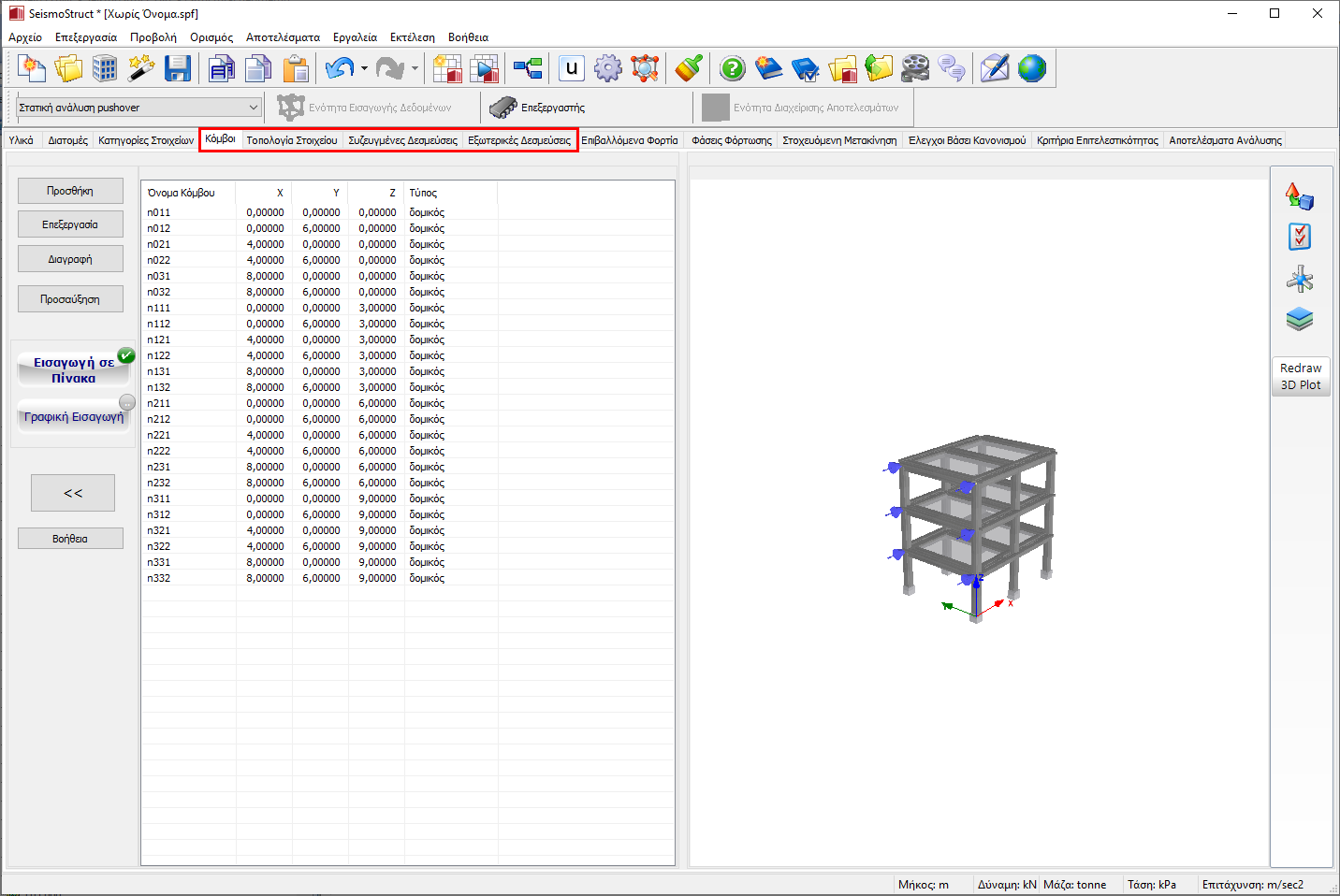The height and width of the screenshot is (896, 1340).
Task: Open the 3D plot layers icon
Action: 1300,320
